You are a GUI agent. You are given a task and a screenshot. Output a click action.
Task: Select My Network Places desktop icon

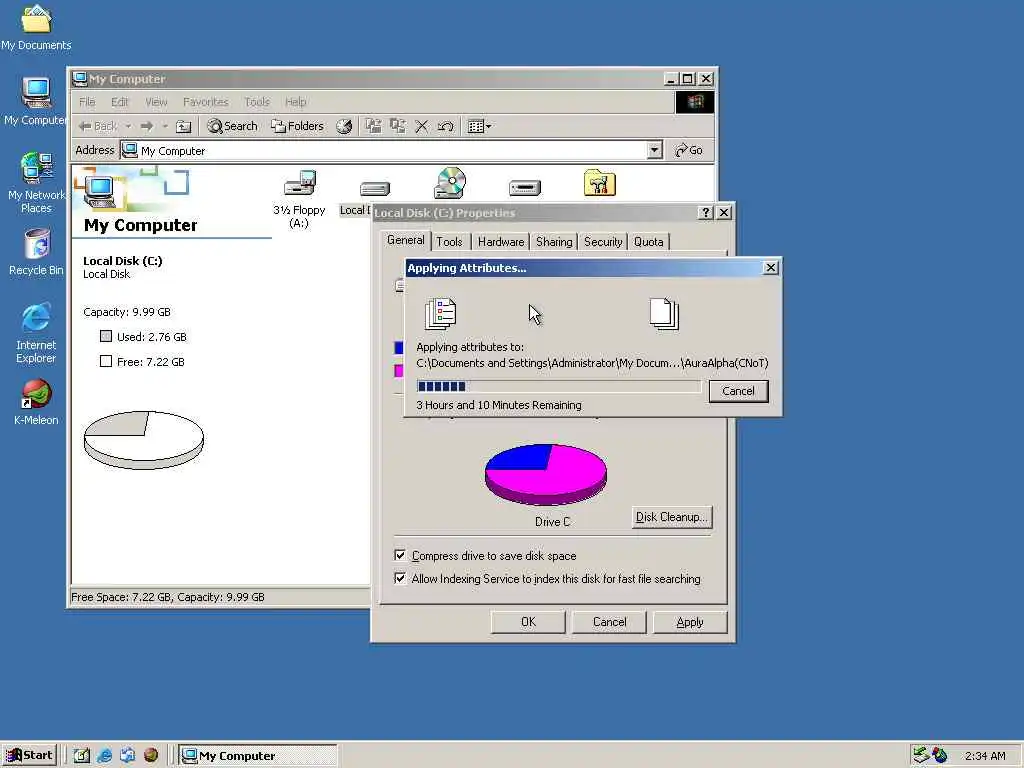(x=36, y=182)
